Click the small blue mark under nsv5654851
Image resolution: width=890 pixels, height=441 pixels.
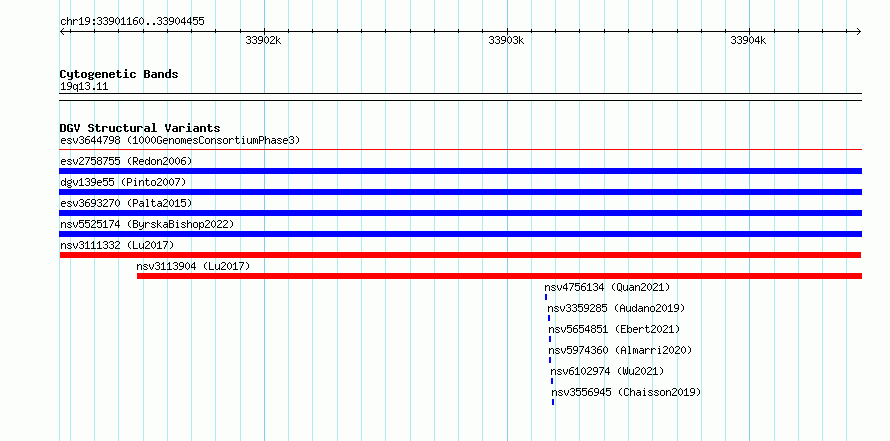550,339
